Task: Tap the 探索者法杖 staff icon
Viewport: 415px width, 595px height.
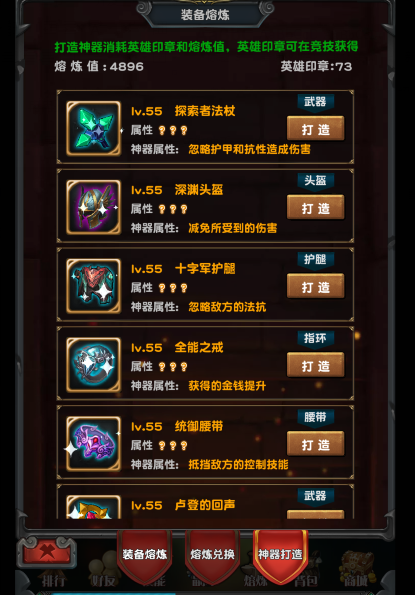Action: tap(94, 128)
